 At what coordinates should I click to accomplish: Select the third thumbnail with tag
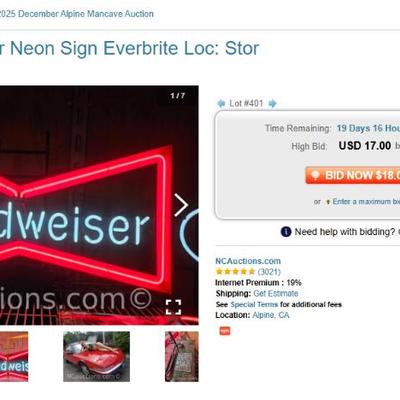[182, 357]
